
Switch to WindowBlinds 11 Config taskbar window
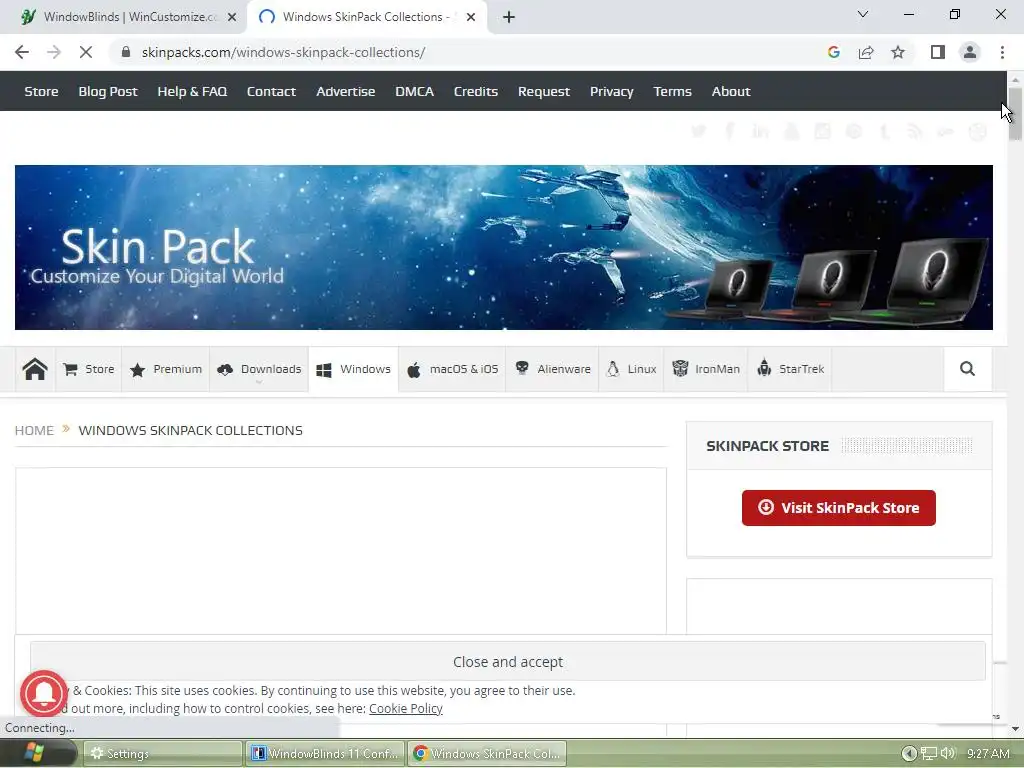pos(325,754)
